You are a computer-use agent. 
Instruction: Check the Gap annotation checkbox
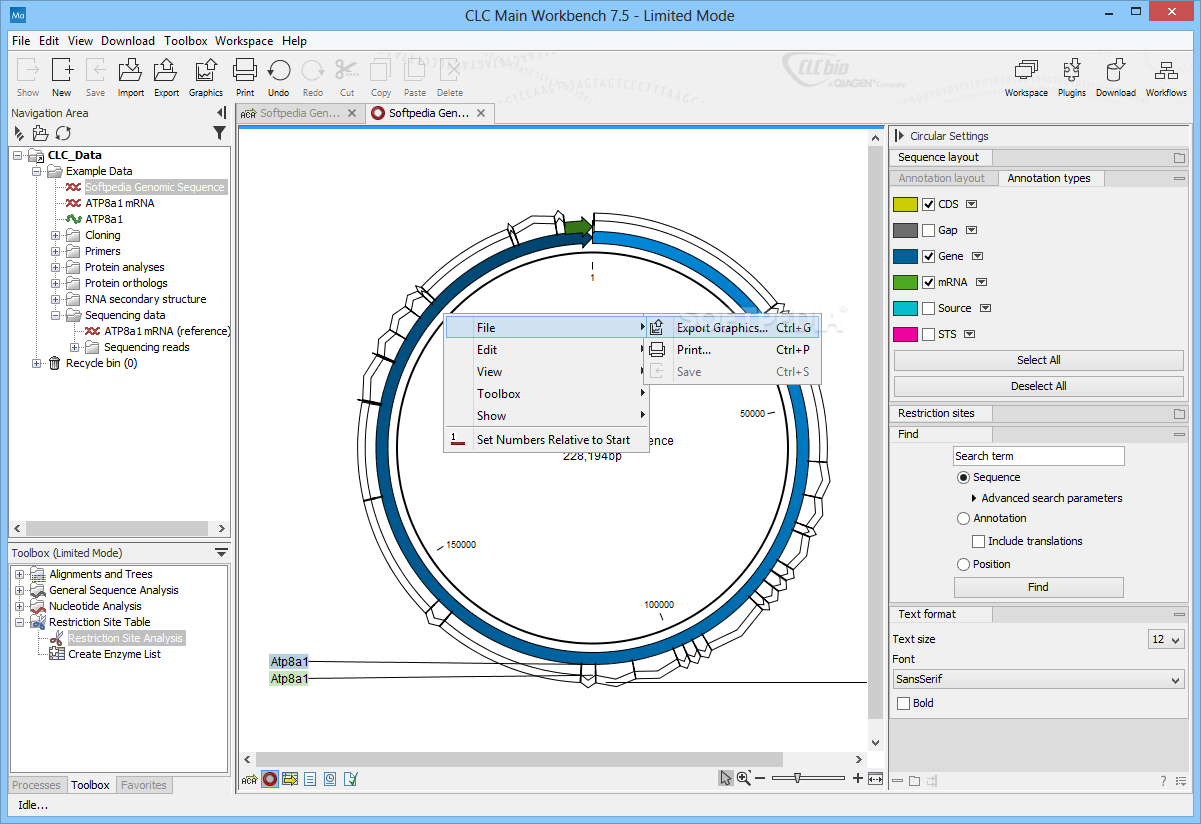(929, 230)
